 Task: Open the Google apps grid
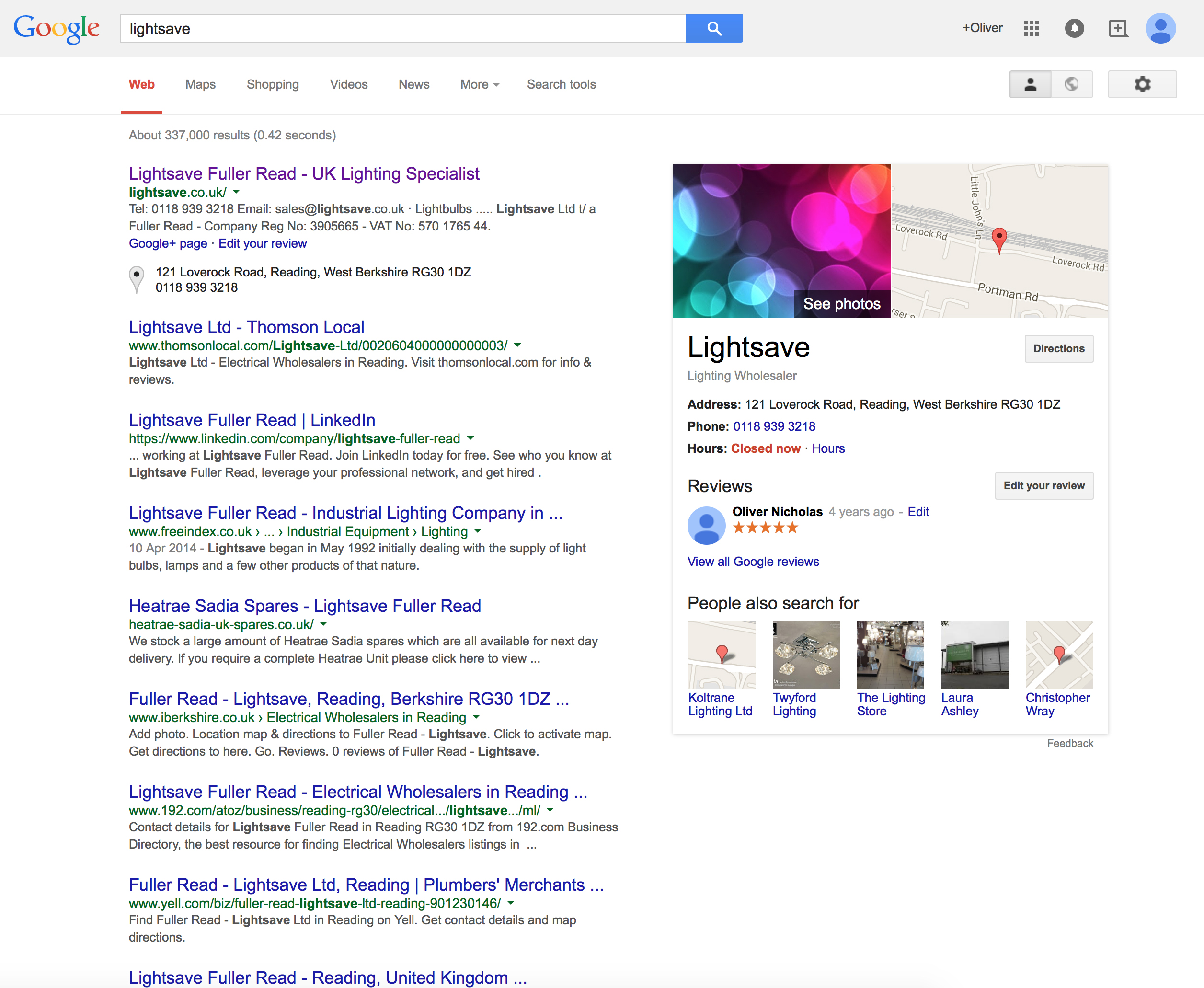(x=1031, y=28)
